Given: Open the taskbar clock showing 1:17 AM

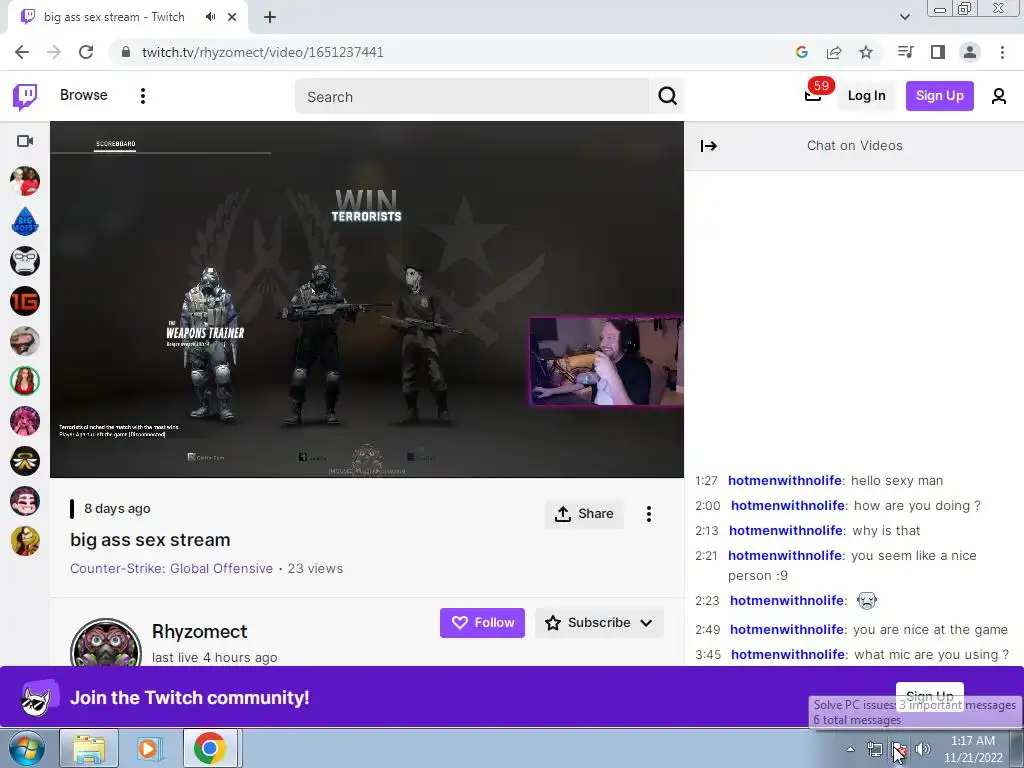Looking at the screenshot, I should click(973, 749).
